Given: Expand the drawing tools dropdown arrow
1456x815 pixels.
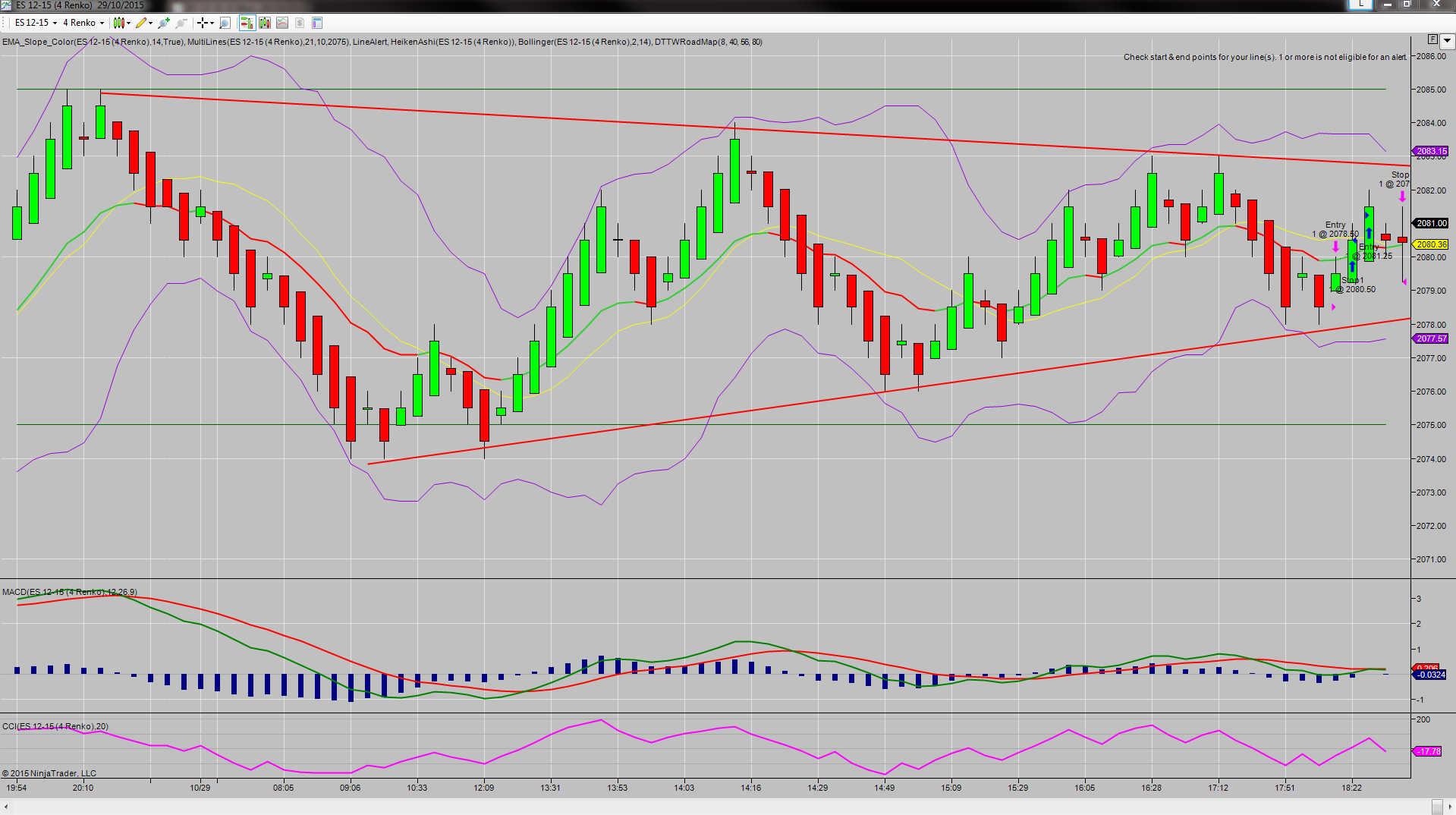Looking at the screenshot, I should pos(150,23).
